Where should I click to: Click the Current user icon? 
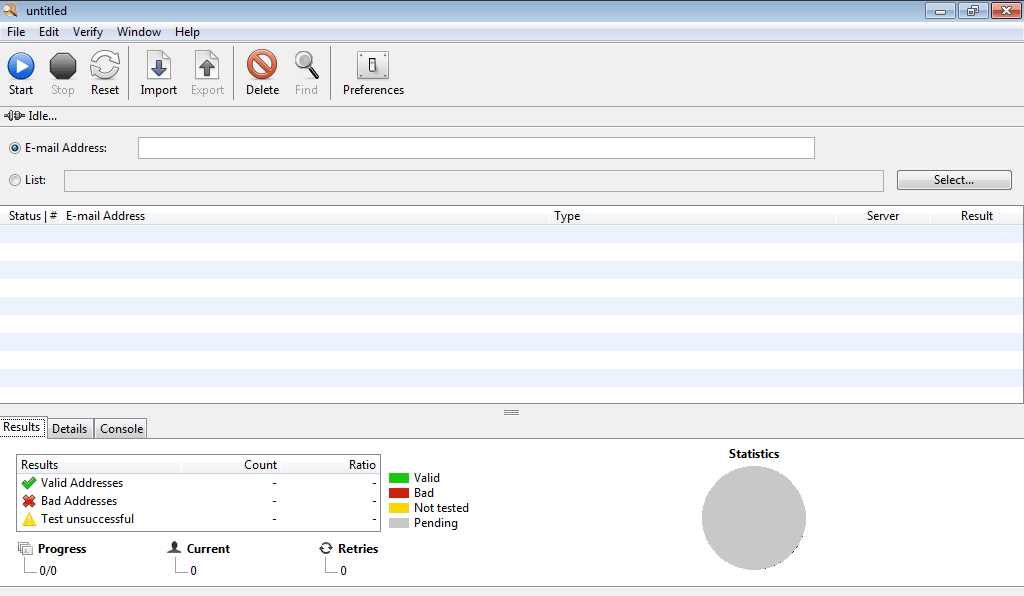(174, 547)
